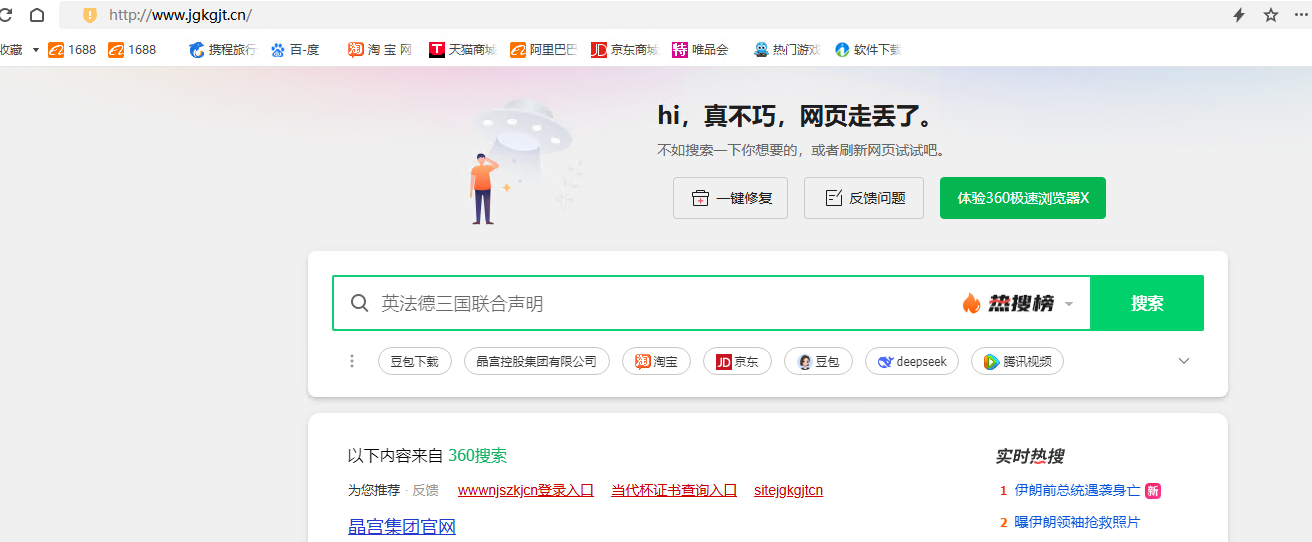Bookmark page with the star icon
This screenshot has height=542, width=1312.
[x=1271, y=15]
